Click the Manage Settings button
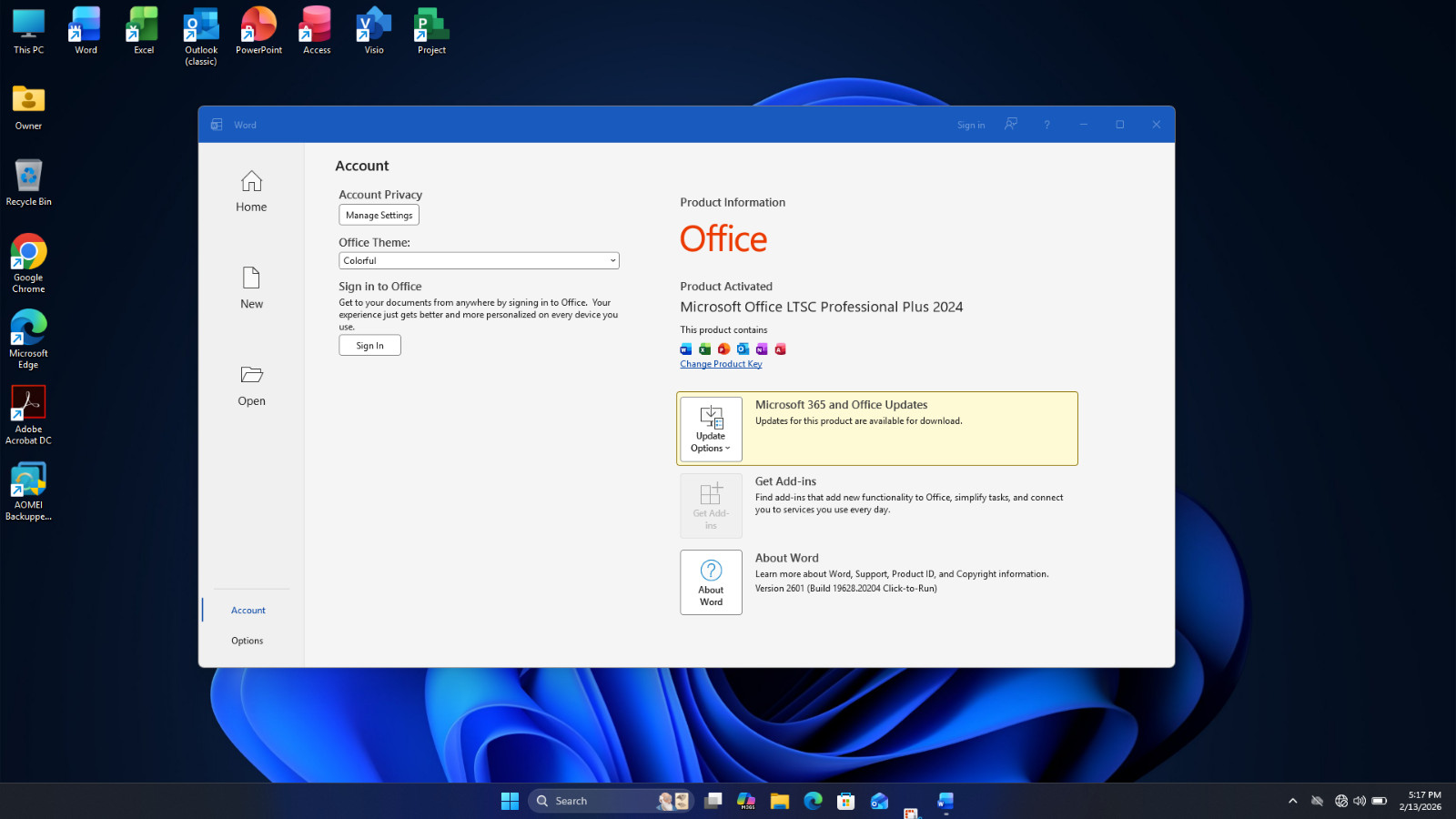This screenshot has height=819, width=1456. (x=379, y=215)
